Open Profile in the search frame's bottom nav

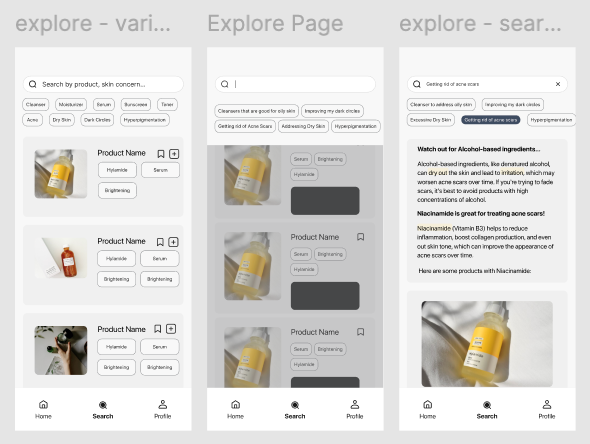[x=547, y=409]
